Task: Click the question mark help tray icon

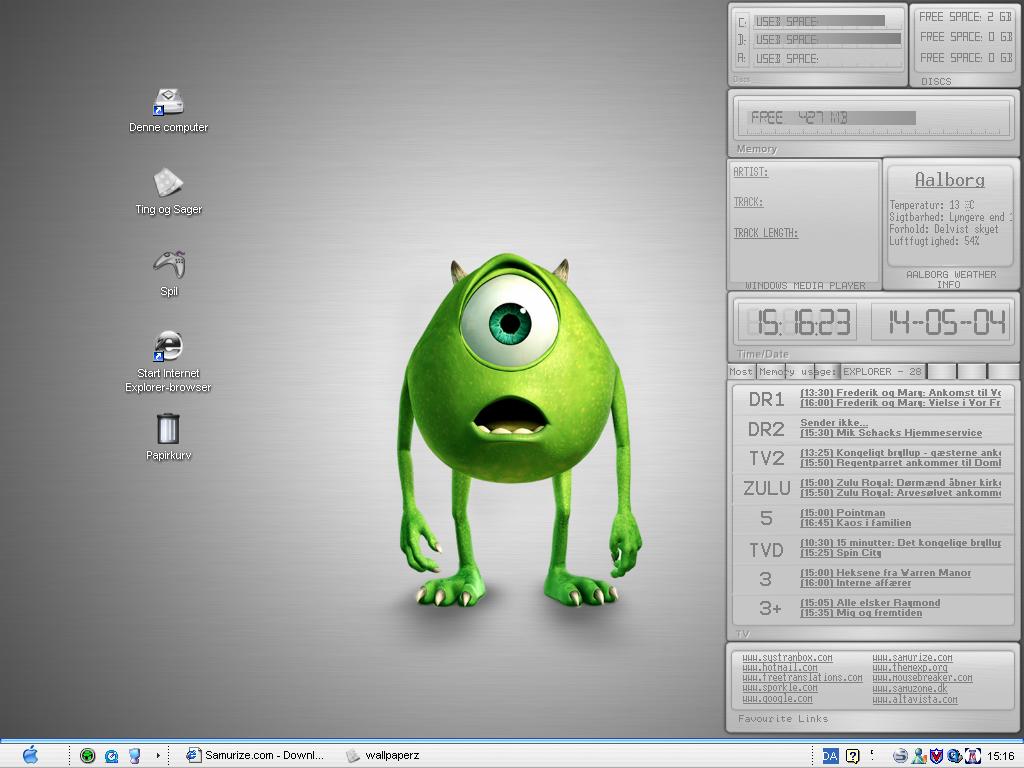Action: click(852, 756)
